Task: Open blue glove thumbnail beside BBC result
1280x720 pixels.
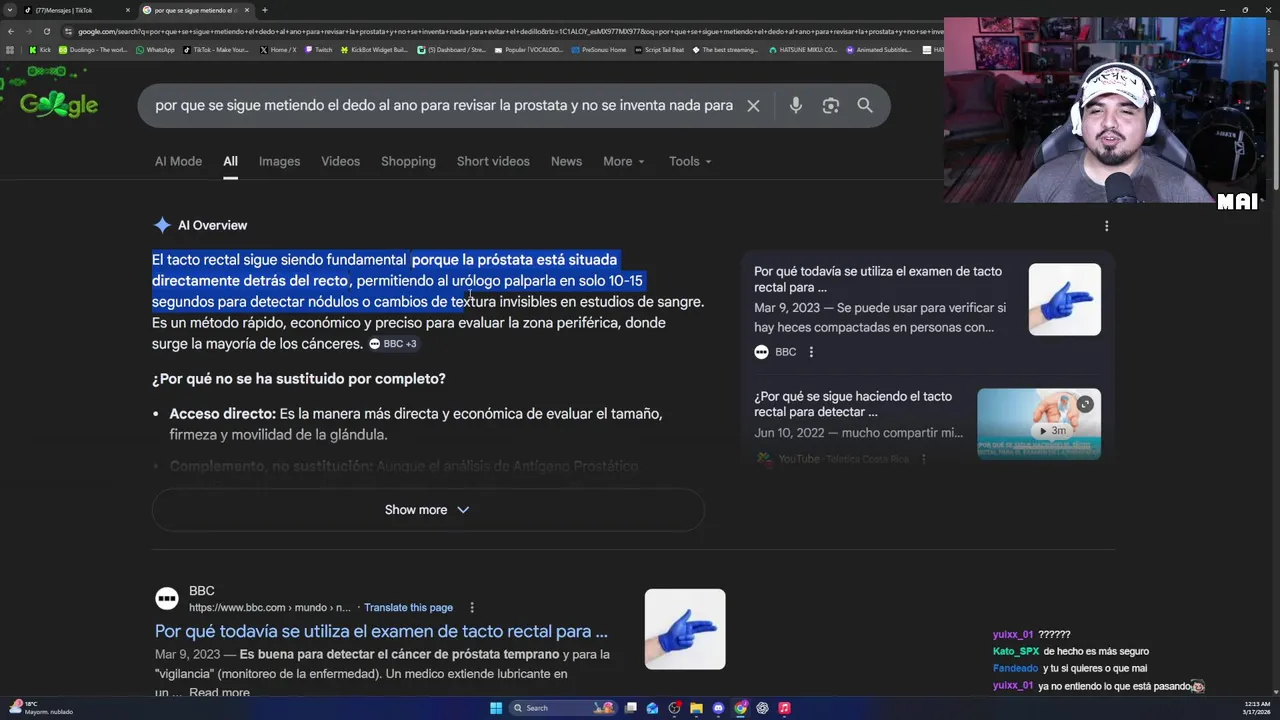Action: coord(685,629)
